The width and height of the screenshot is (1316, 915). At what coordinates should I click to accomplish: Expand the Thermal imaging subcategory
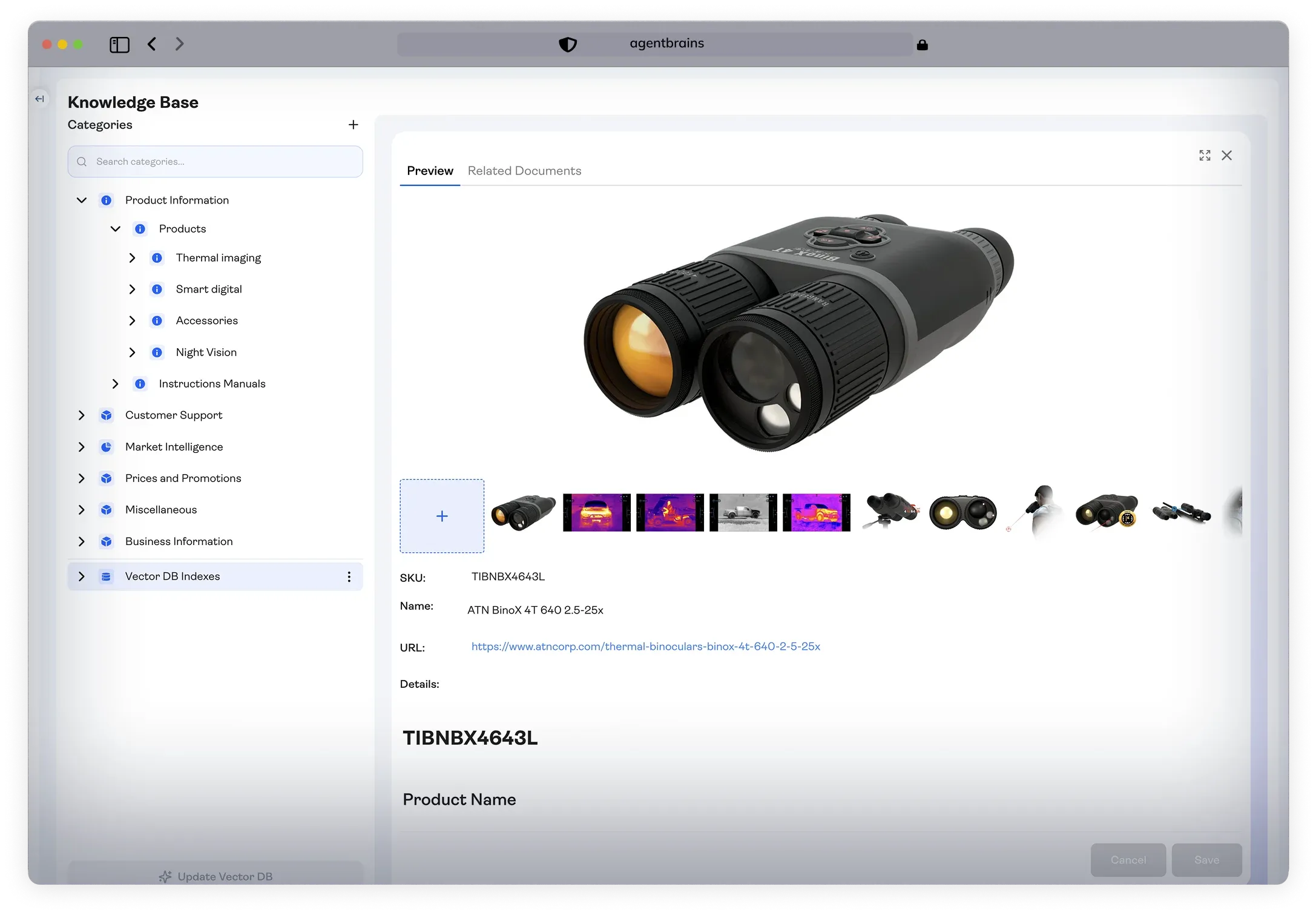pyautogui.click(x=132, y=258)
